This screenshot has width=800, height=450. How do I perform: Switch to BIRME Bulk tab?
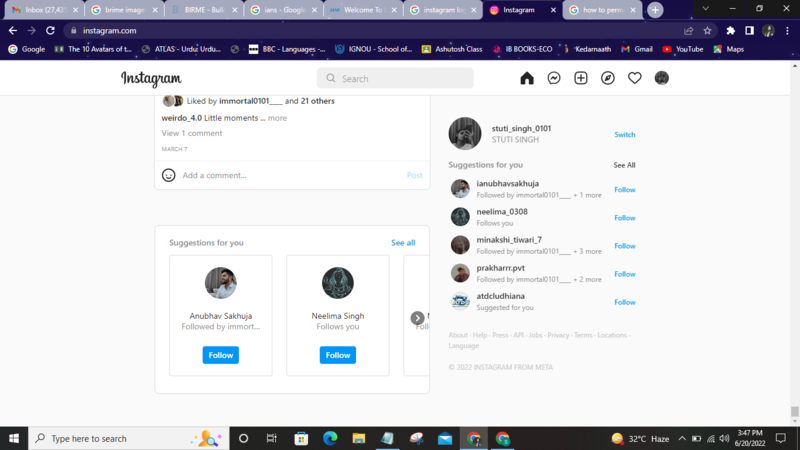pyautogui.click(x=204, y=10)
